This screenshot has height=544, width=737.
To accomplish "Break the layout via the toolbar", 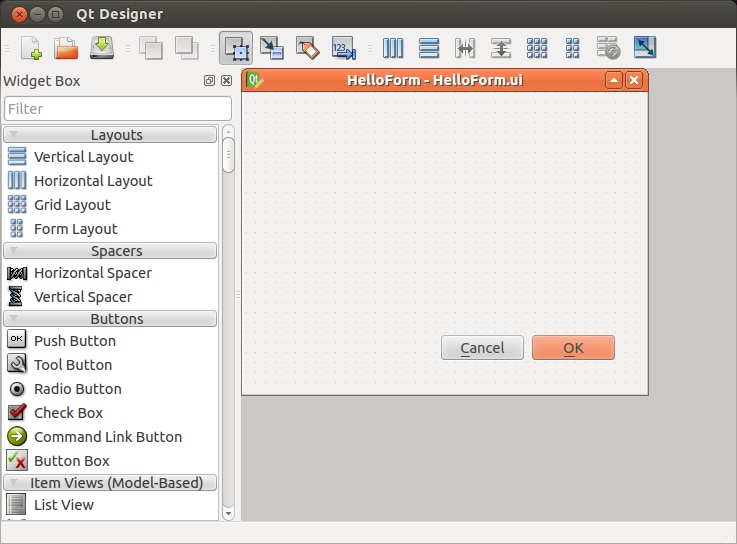I will [x=608, y=48].
